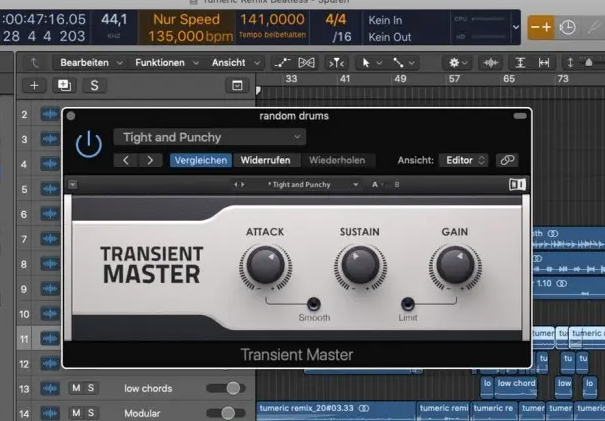
Task: Adjust the ATTACK knob
Action: click(x=265, y=266)
